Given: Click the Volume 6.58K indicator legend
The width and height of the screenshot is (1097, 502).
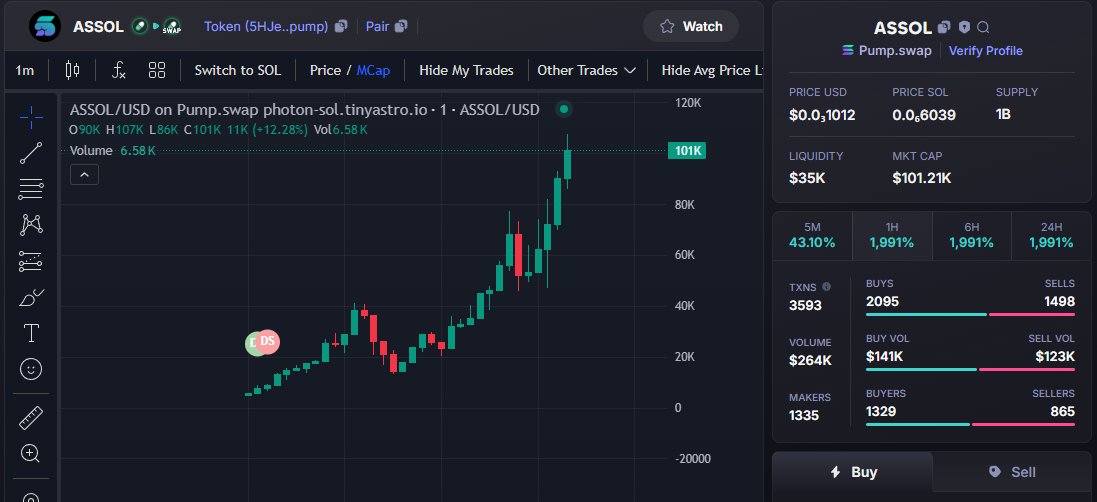Looking at the screenshot, I should pyautogui.click(x=113, y=150).
